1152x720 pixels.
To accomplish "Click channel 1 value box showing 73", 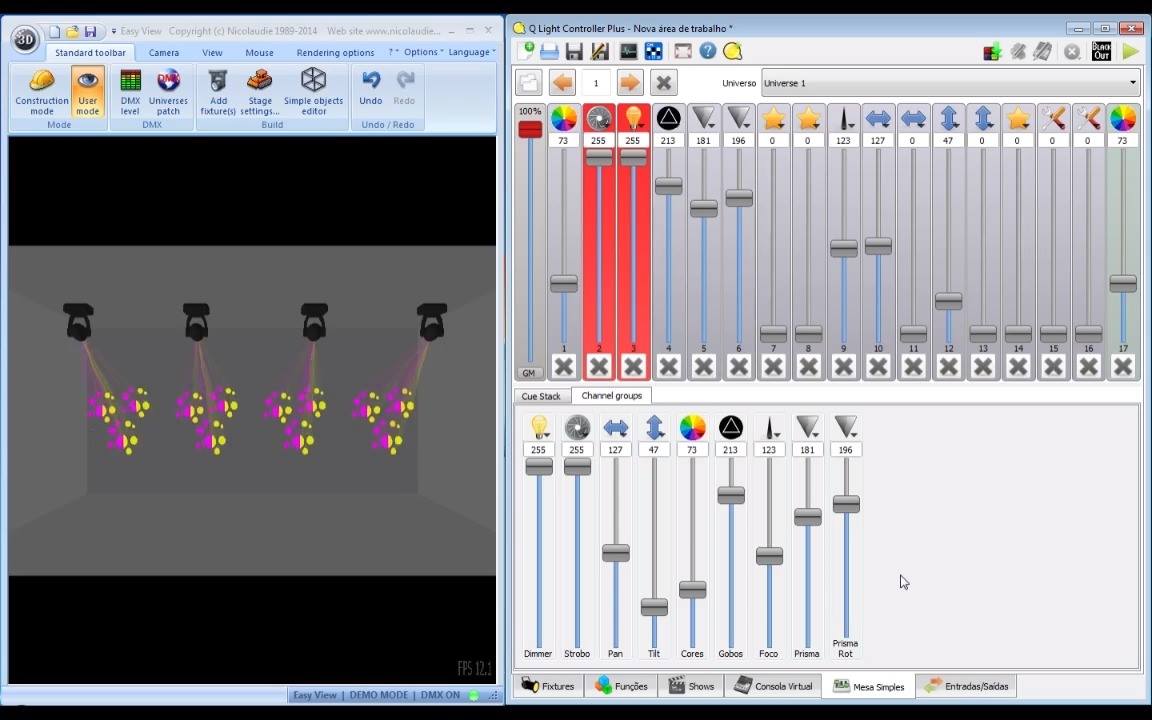I will point(564,140).
